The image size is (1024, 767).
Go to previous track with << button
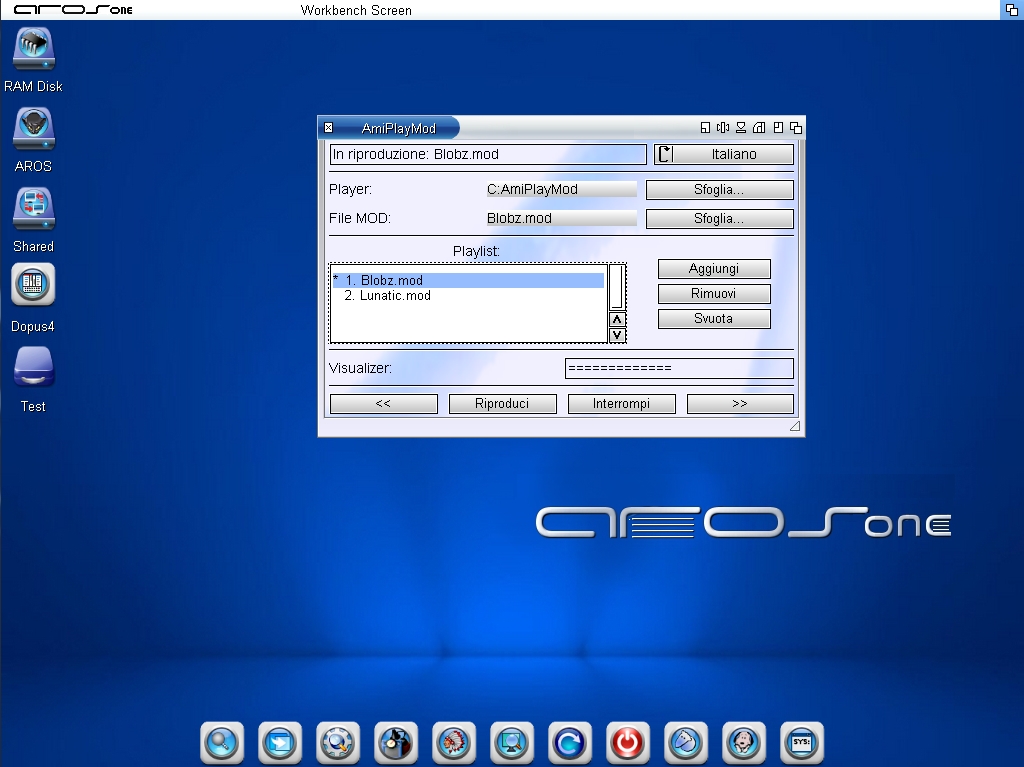point(383,404)
